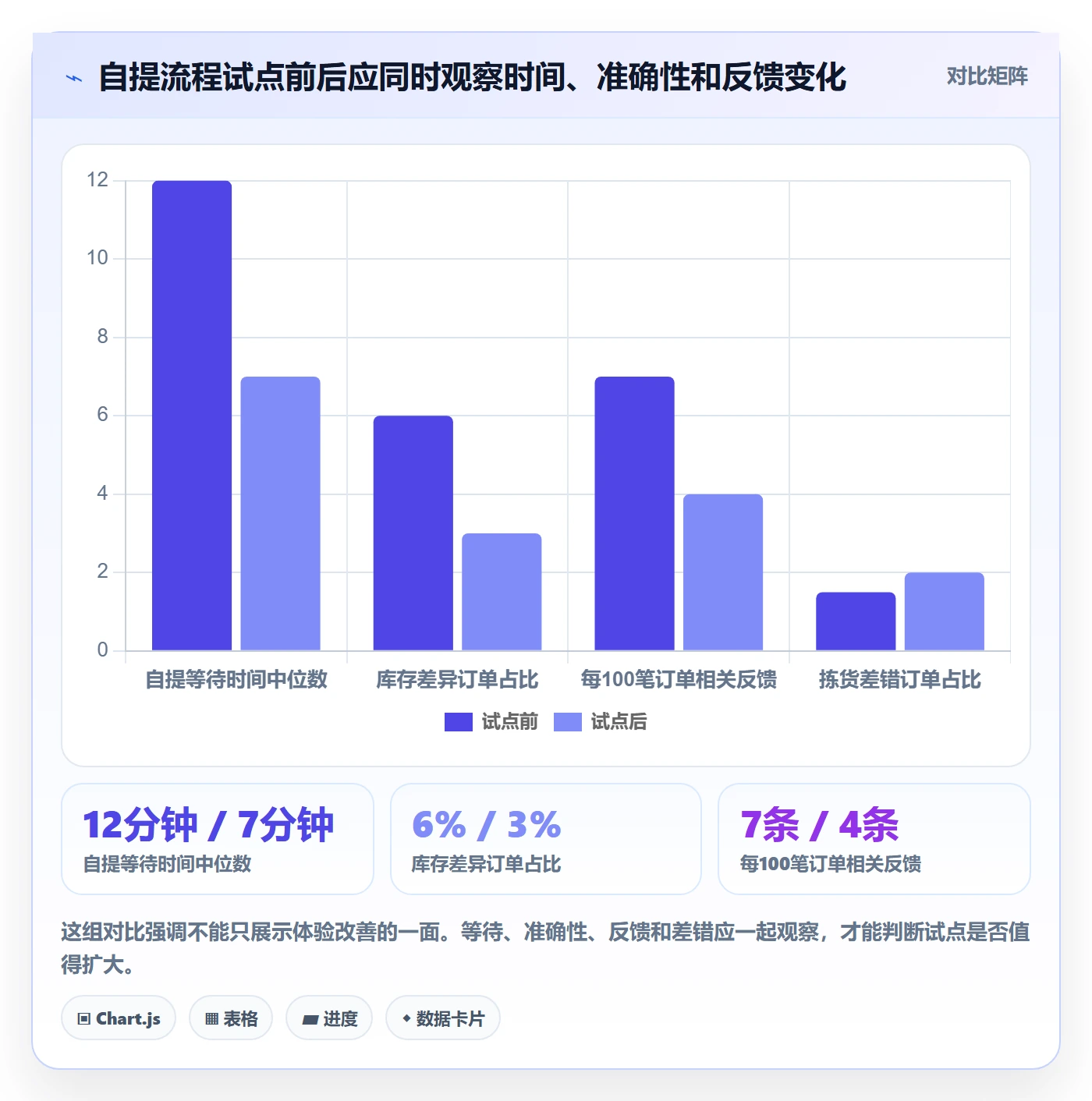Click the 试点后 bar for 拣货差错订单占比
The image size is (1092, 1101).
pyautogui.click(x=945, y=611)
